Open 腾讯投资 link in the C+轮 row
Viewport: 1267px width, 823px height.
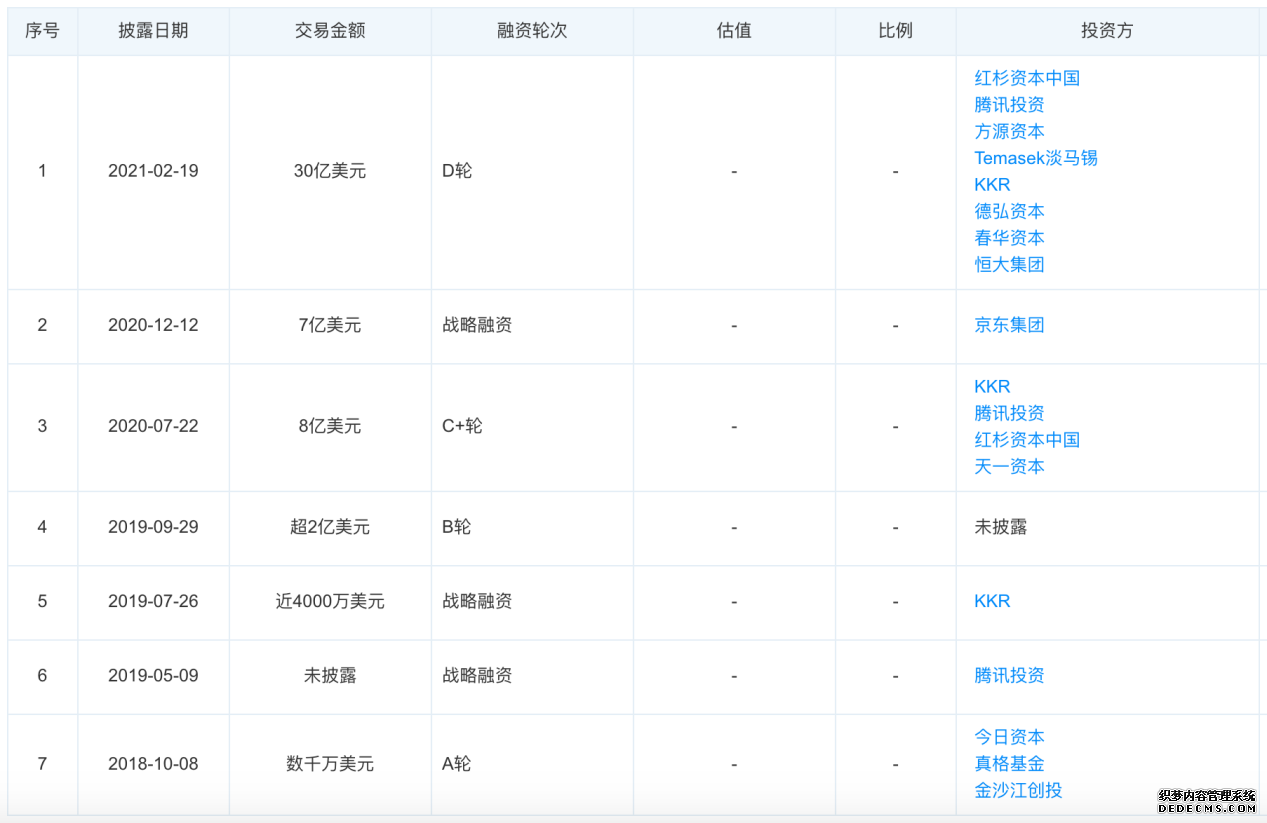1009,413
